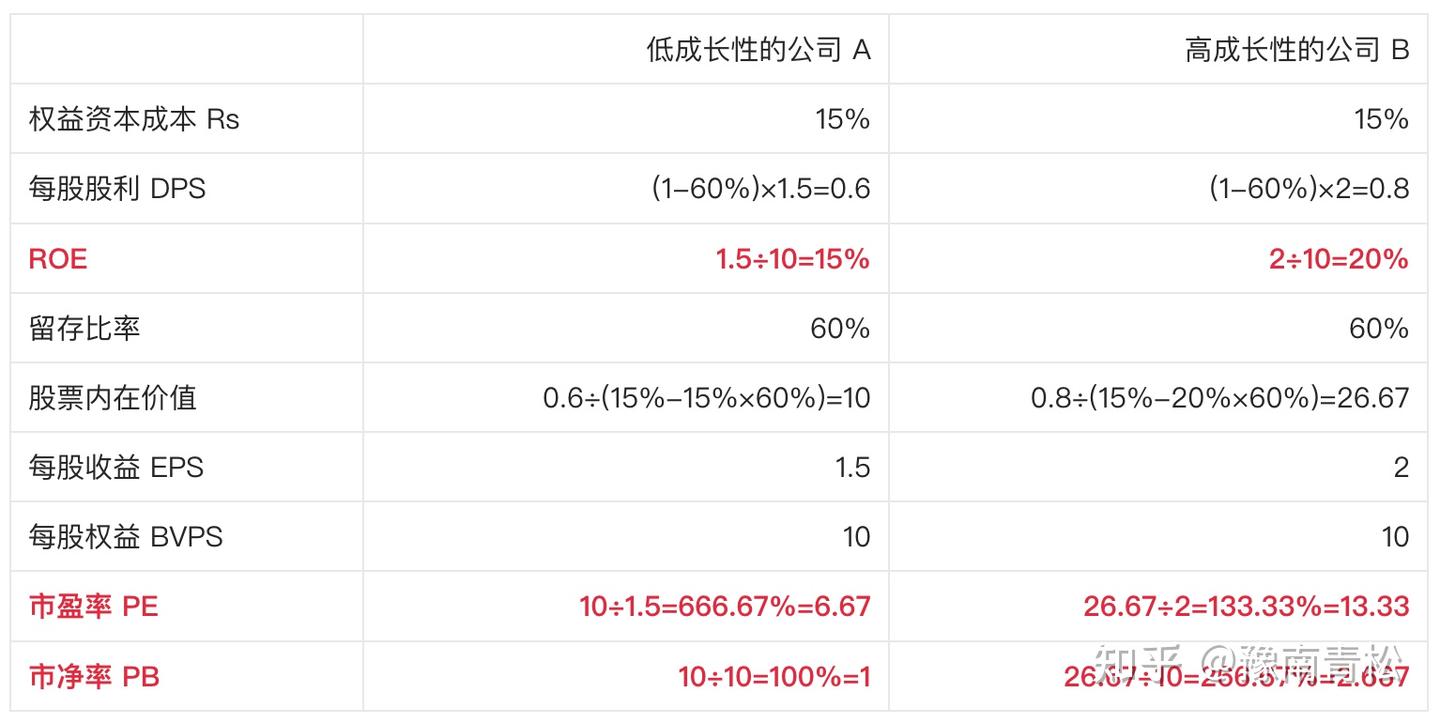This screenshot has height=723, width=1440.
Task: Select the 留存比率 row label
Action: coord(84,328)
